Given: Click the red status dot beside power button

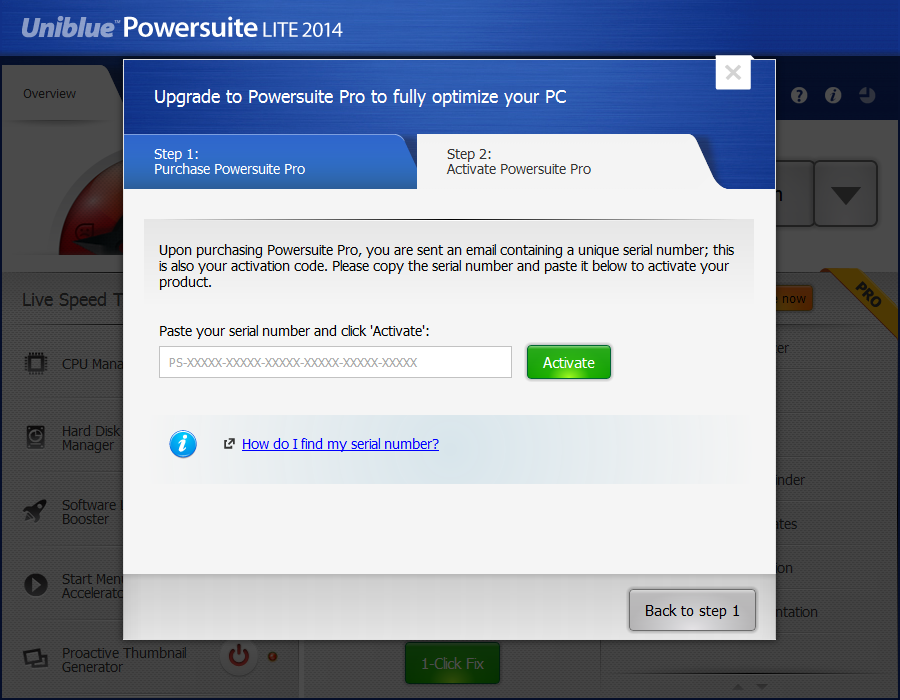Looking at the screenshot, I should click(273, 656).
